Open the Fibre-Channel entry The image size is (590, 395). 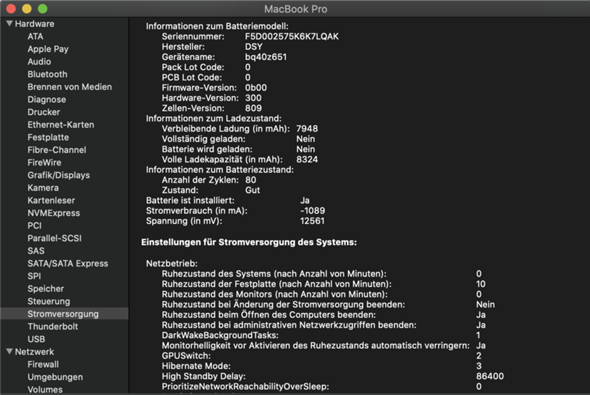point(57,150)
